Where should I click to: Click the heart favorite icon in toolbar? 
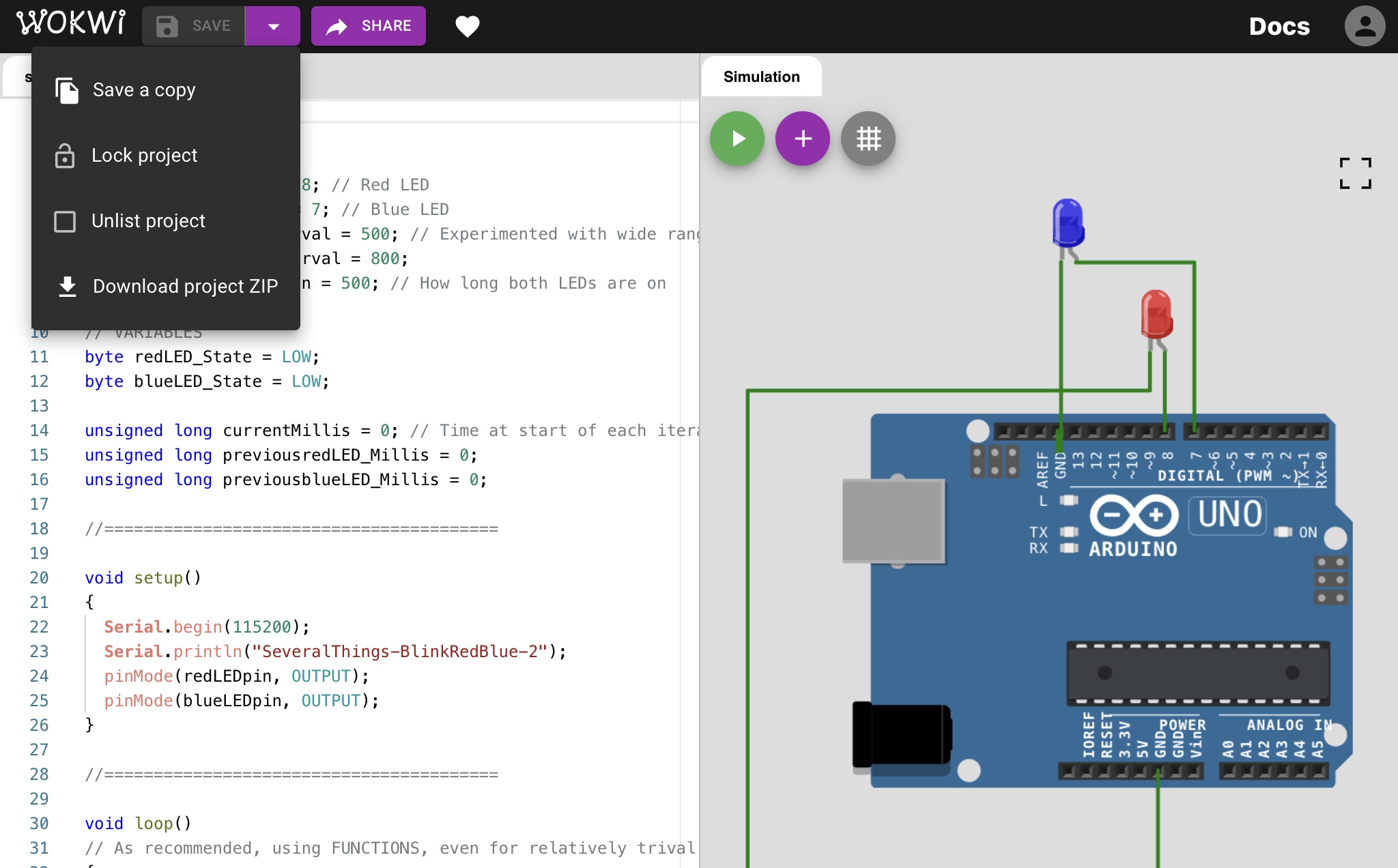coord(468,26)
